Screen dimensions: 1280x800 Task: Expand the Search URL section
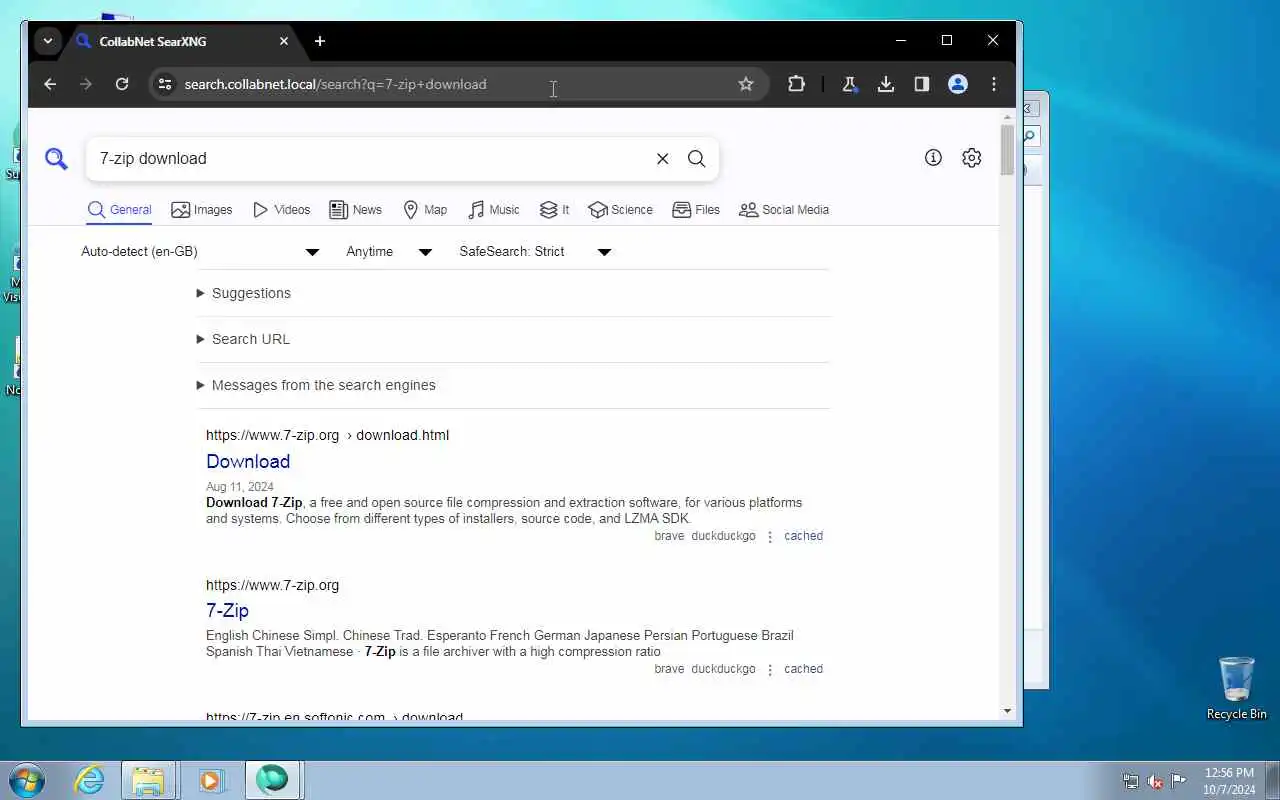tap(513, 339)
